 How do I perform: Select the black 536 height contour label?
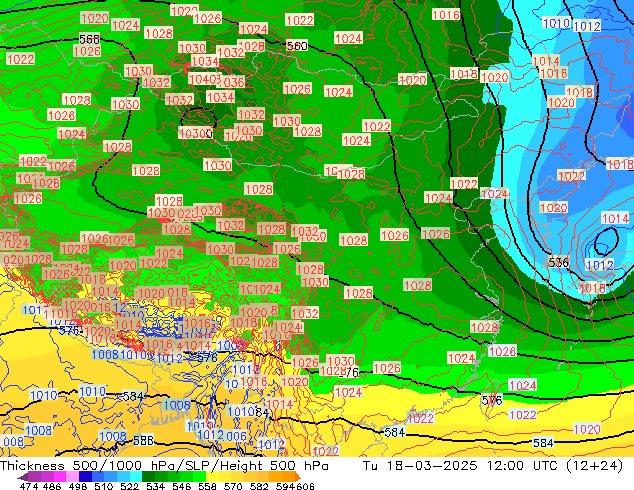point(558,262)
